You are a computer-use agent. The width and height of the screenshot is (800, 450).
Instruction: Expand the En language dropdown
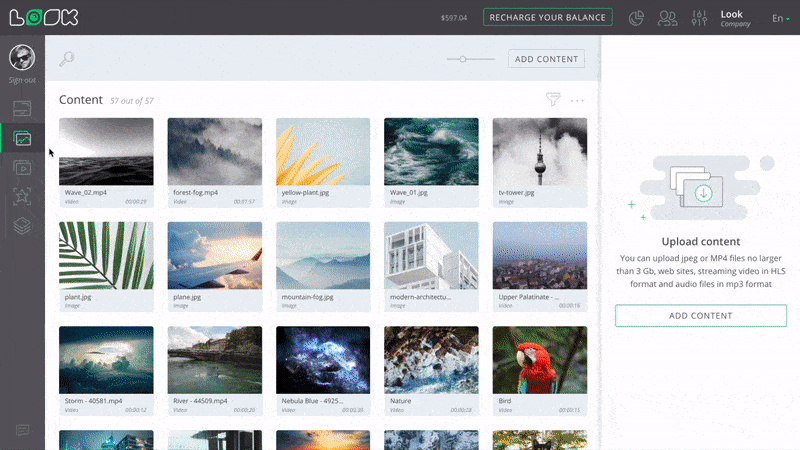pos(779,18)
